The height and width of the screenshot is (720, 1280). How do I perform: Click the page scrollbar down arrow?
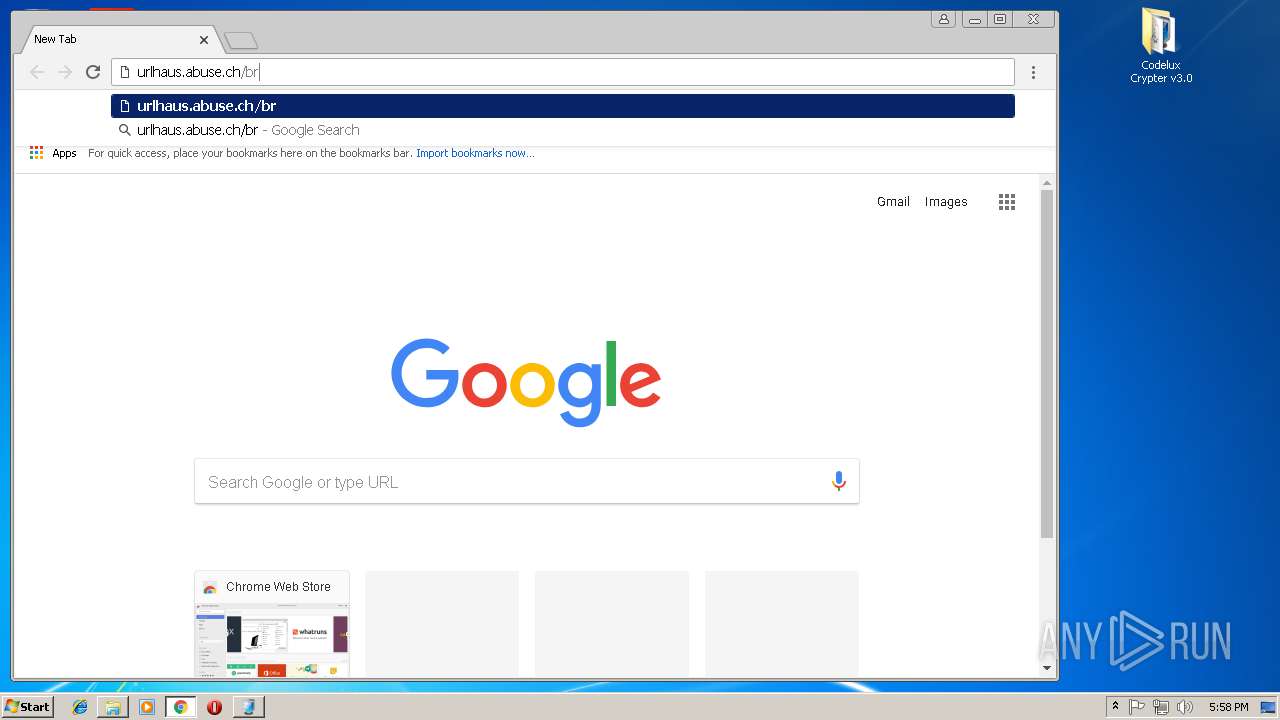[x=1047, y=667]
